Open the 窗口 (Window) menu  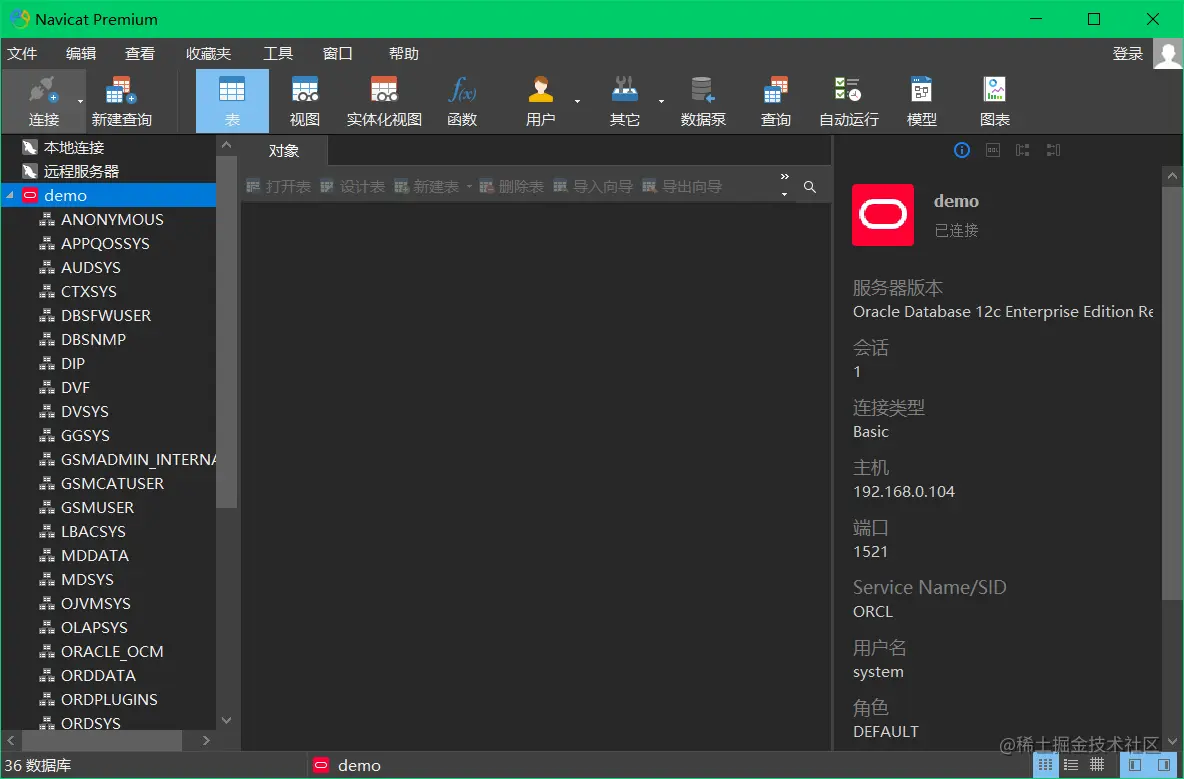(338, 54)
